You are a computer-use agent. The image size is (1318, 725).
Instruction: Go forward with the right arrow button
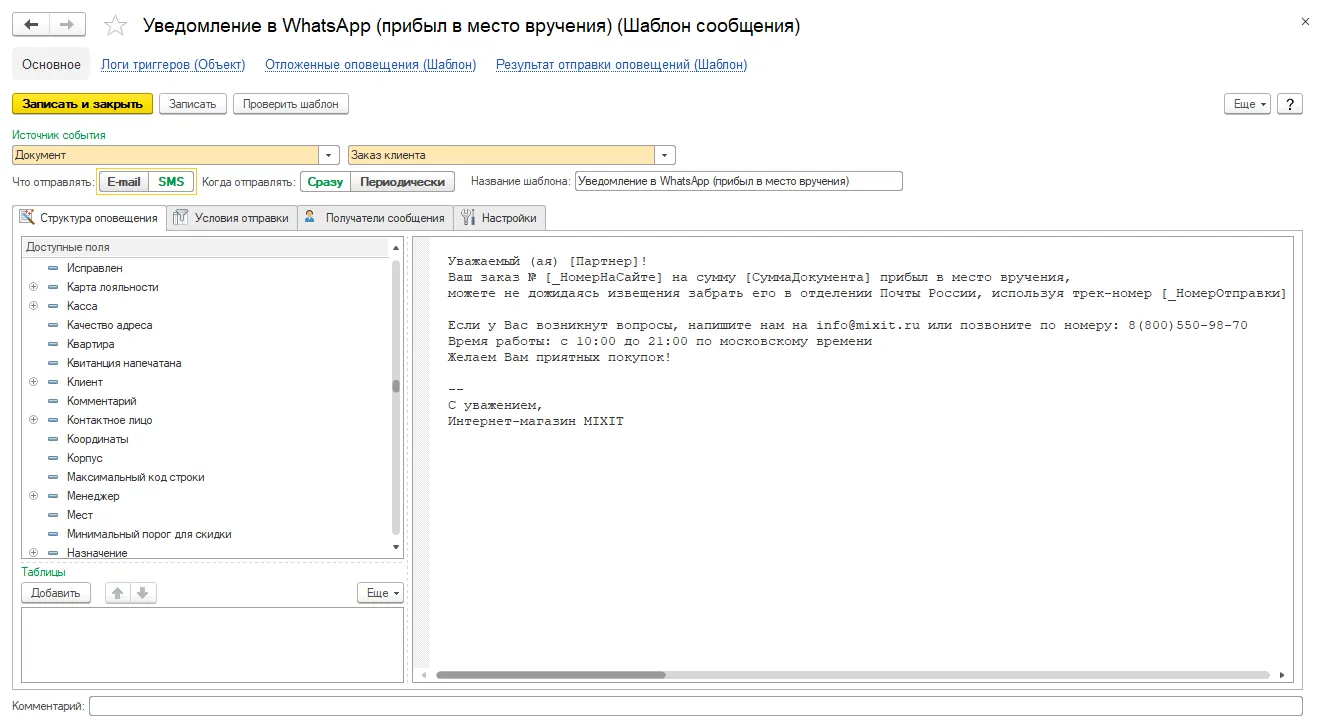[67, 25]
